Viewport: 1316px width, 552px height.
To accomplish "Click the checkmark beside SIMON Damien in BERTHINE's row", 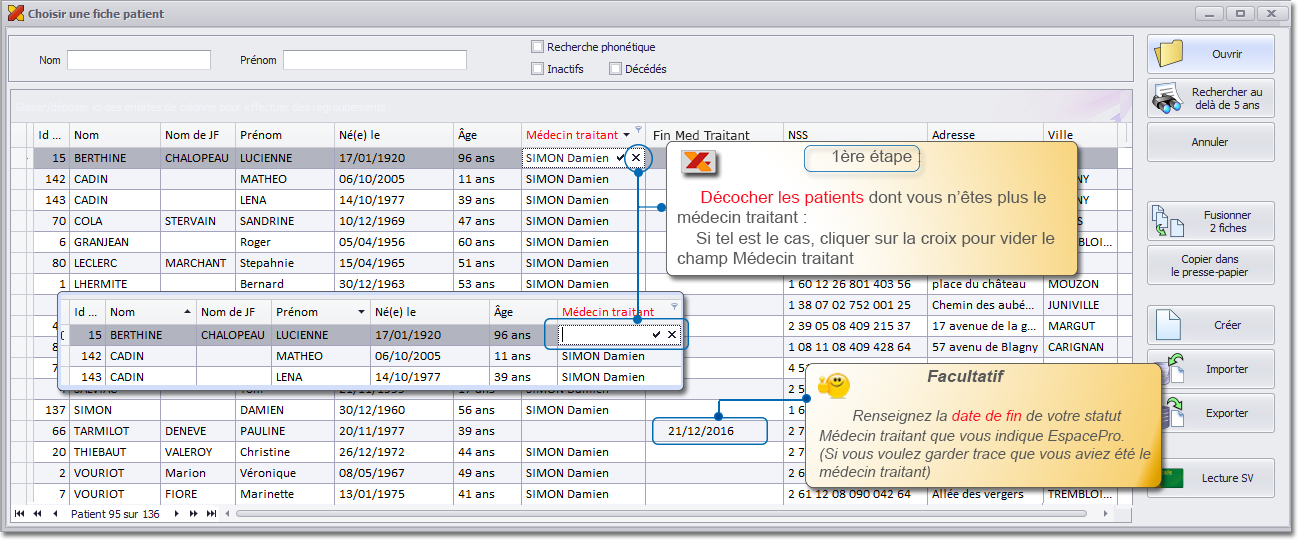I will (x=621, y=158).
